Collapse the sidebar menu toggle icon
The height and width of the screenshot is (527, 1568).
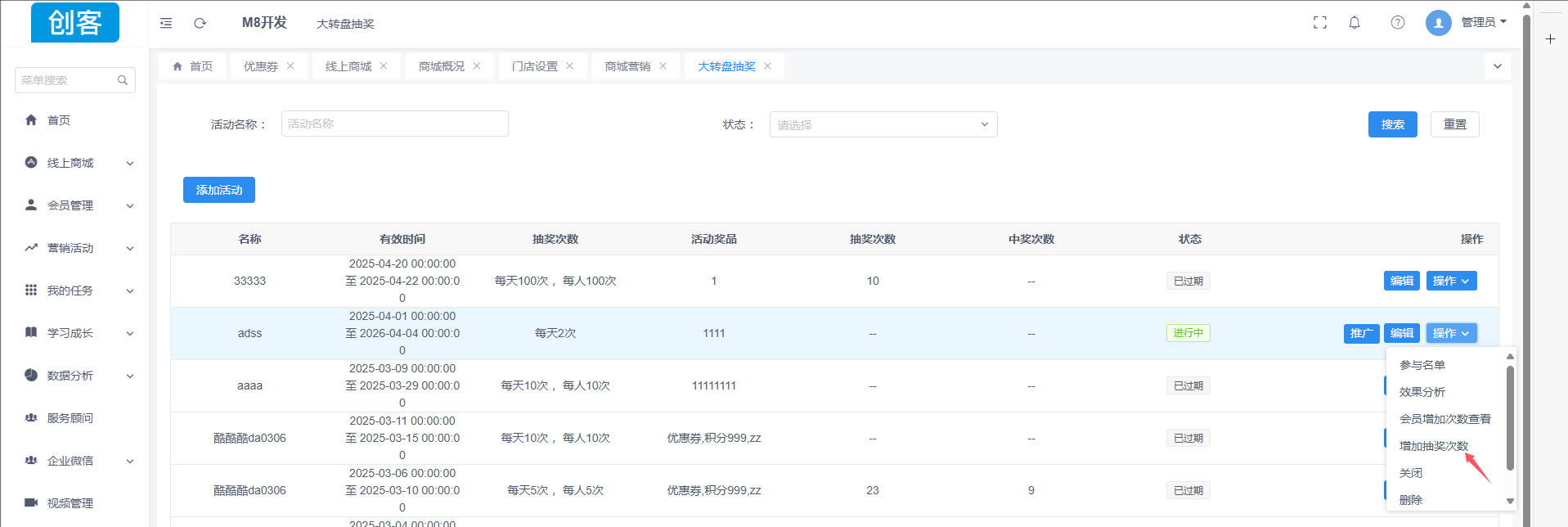(166, 23)
